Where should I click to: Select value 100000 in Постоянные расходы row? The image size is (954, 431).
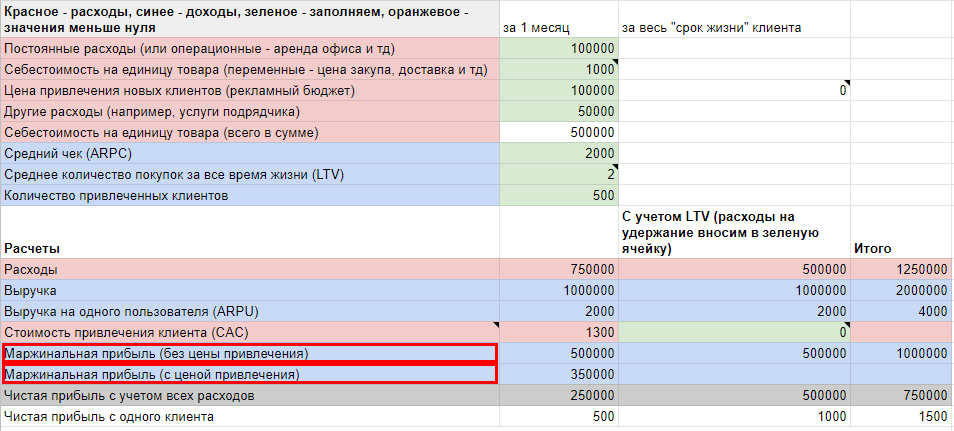coord(559,48)
